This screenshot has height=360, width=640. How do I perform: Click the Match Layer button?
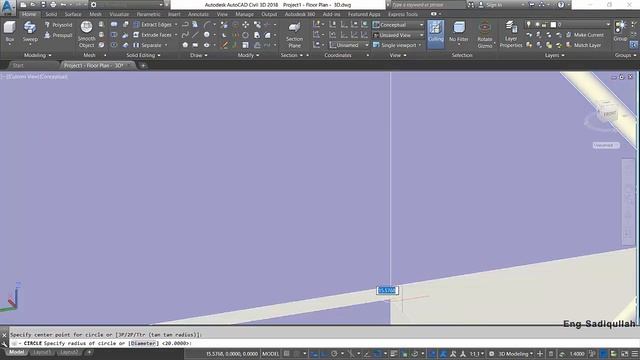(584, 45)
